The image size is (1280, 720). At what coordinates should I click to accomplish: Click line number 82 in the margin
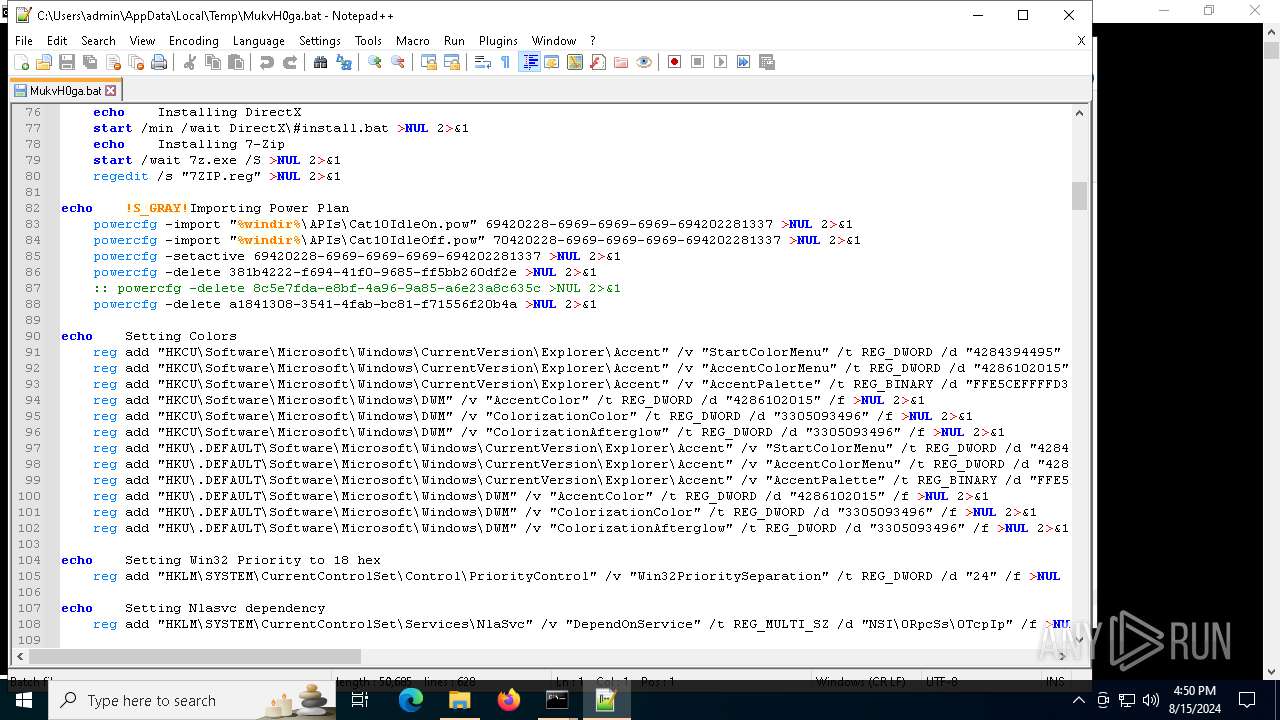tap(34, 208)
